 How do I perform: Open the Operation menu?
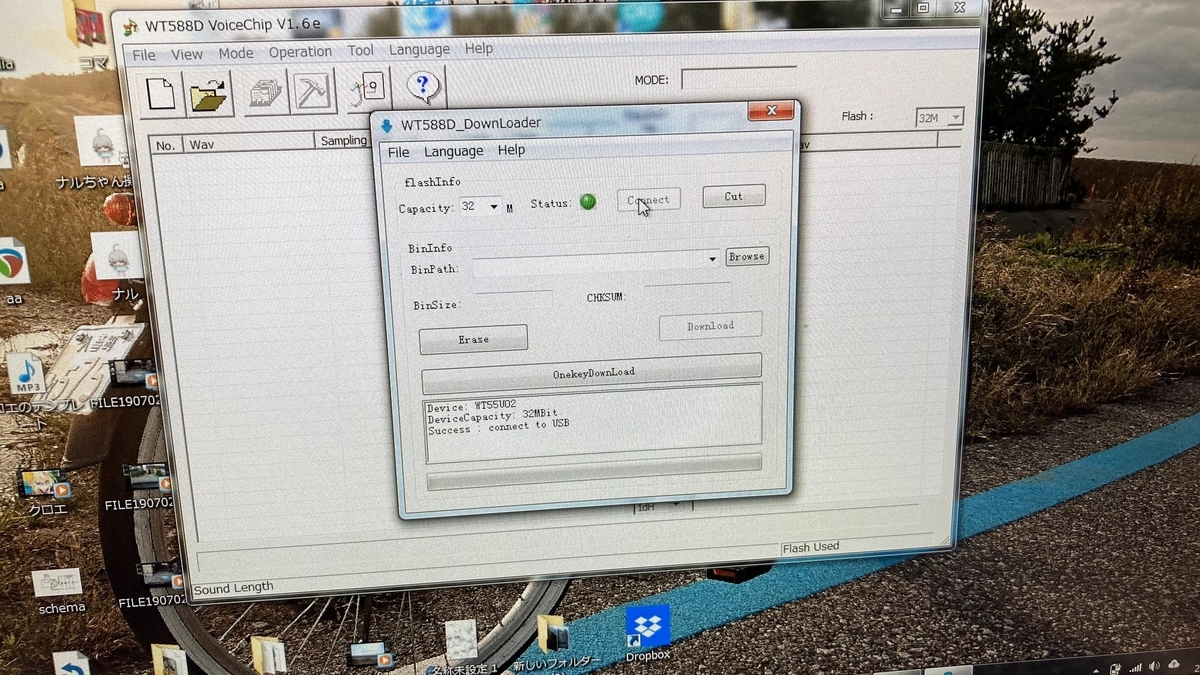click(300, 52)
